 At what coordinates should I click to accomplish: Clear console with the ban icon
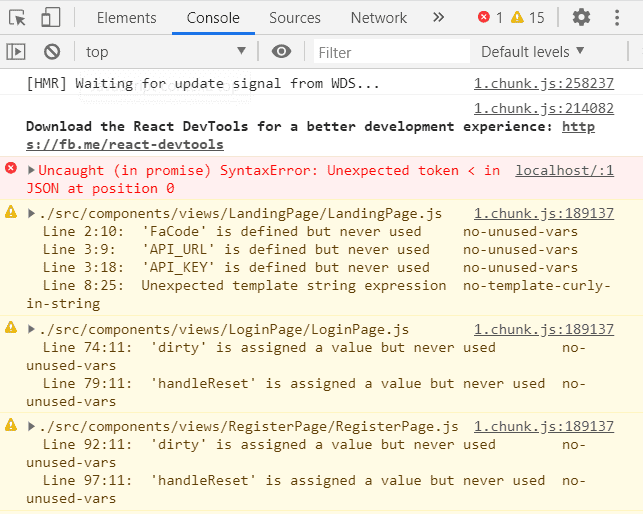(x=52, y=52)
